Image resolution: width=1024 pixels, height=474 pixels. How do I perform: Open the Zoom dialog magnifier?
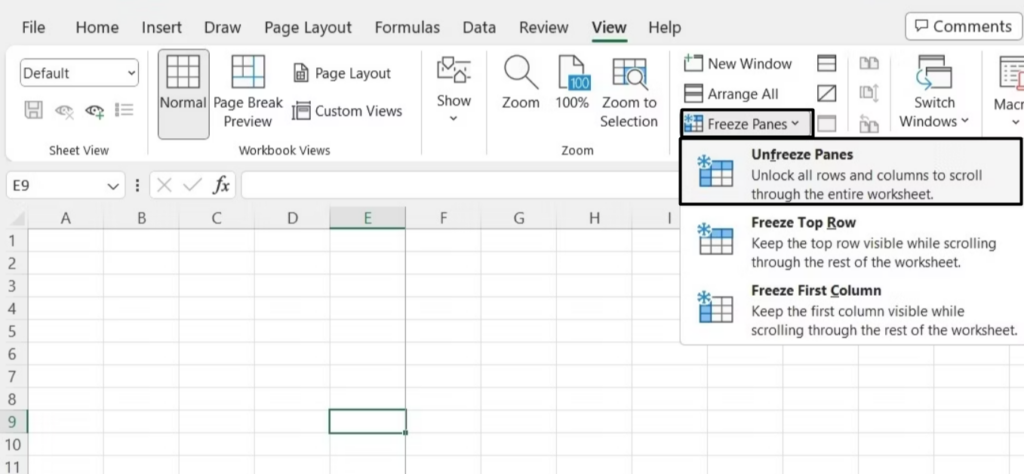click(x=520, y=83)
